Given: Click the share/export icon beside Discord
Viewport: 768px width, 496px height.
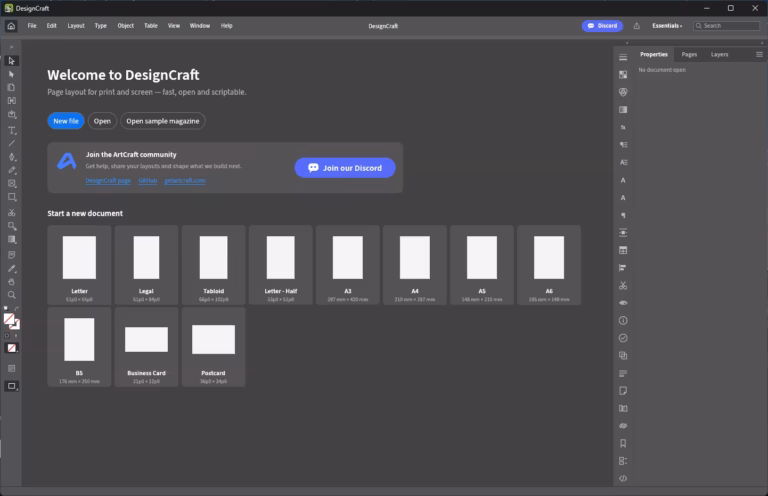Looking at the screenshot, I should coord(637,26).
